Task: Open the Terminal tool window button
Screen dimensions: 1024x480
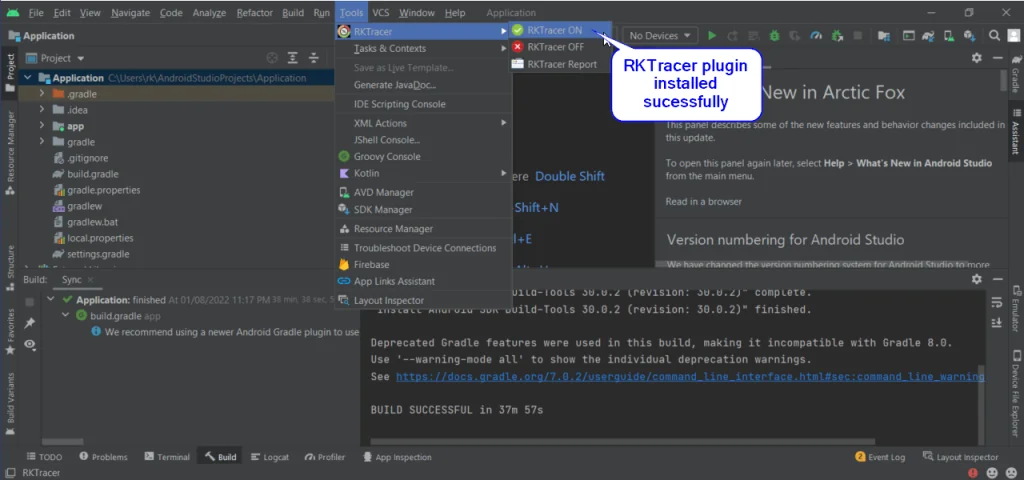Action: pyautogui.click(x=167, y=457)
